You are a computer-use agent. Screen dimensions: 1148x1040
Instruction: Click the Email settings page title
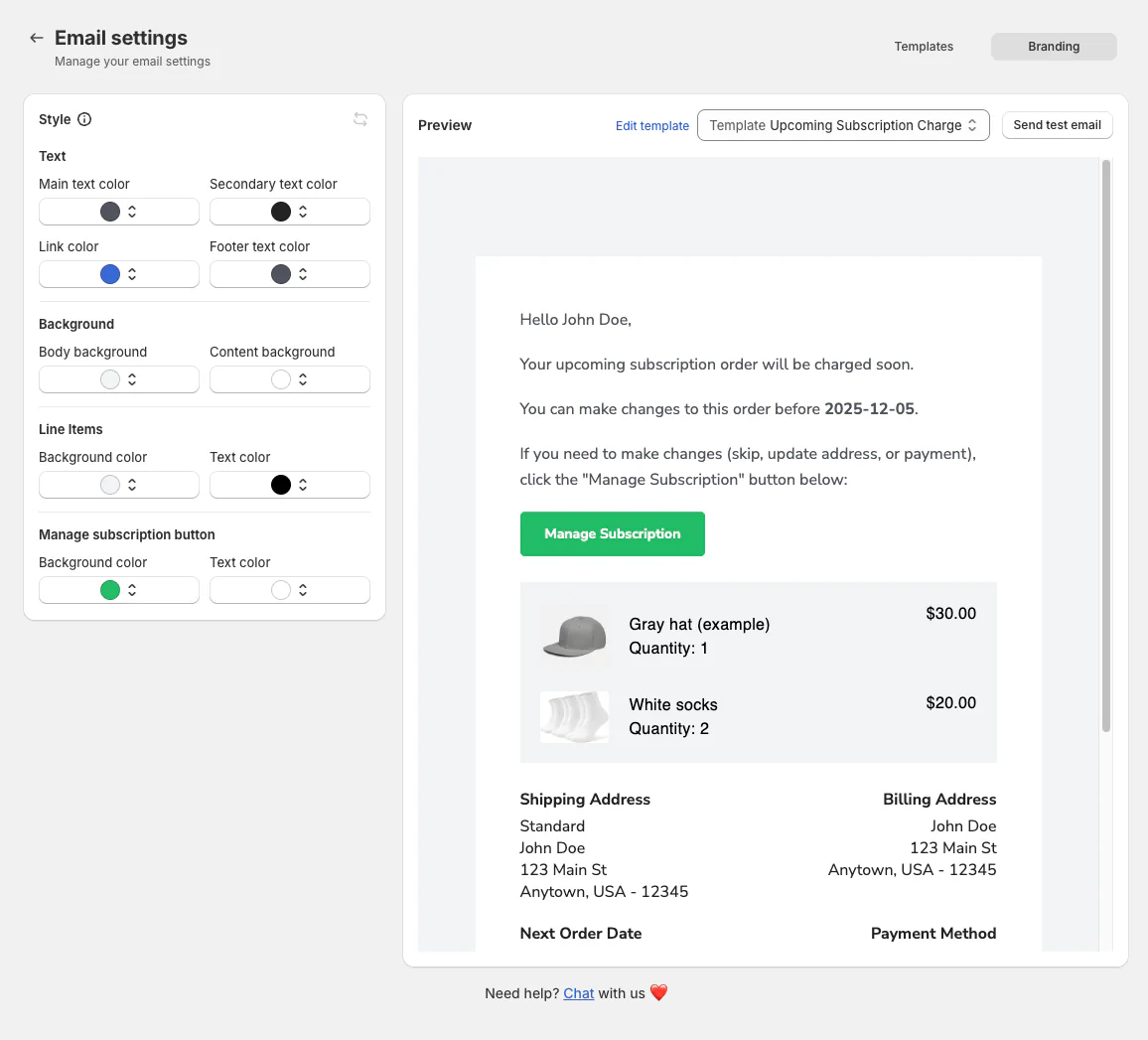[121, 38]
